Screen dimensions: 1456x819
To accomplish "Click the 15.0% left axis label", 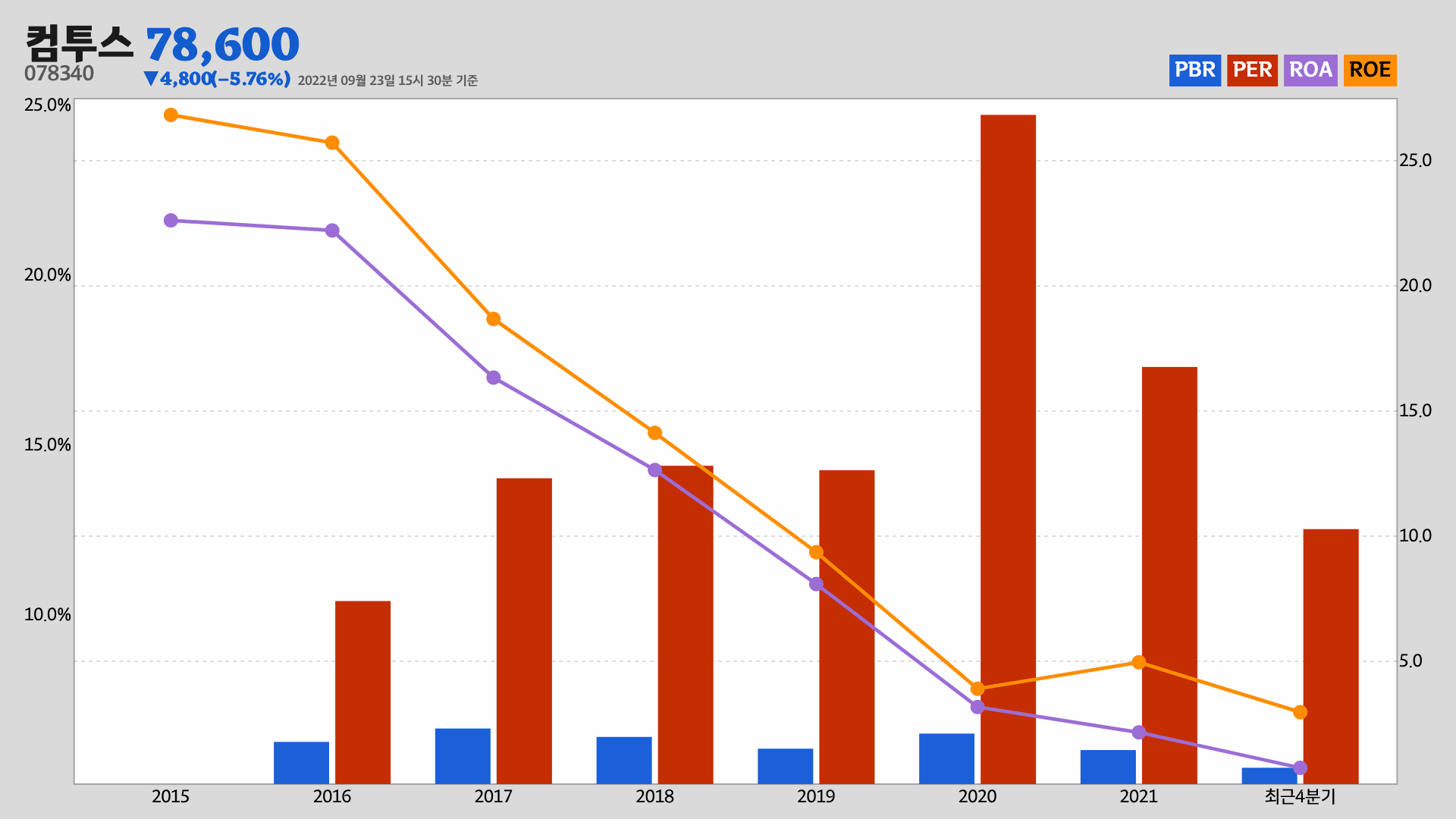I will 48,445.
